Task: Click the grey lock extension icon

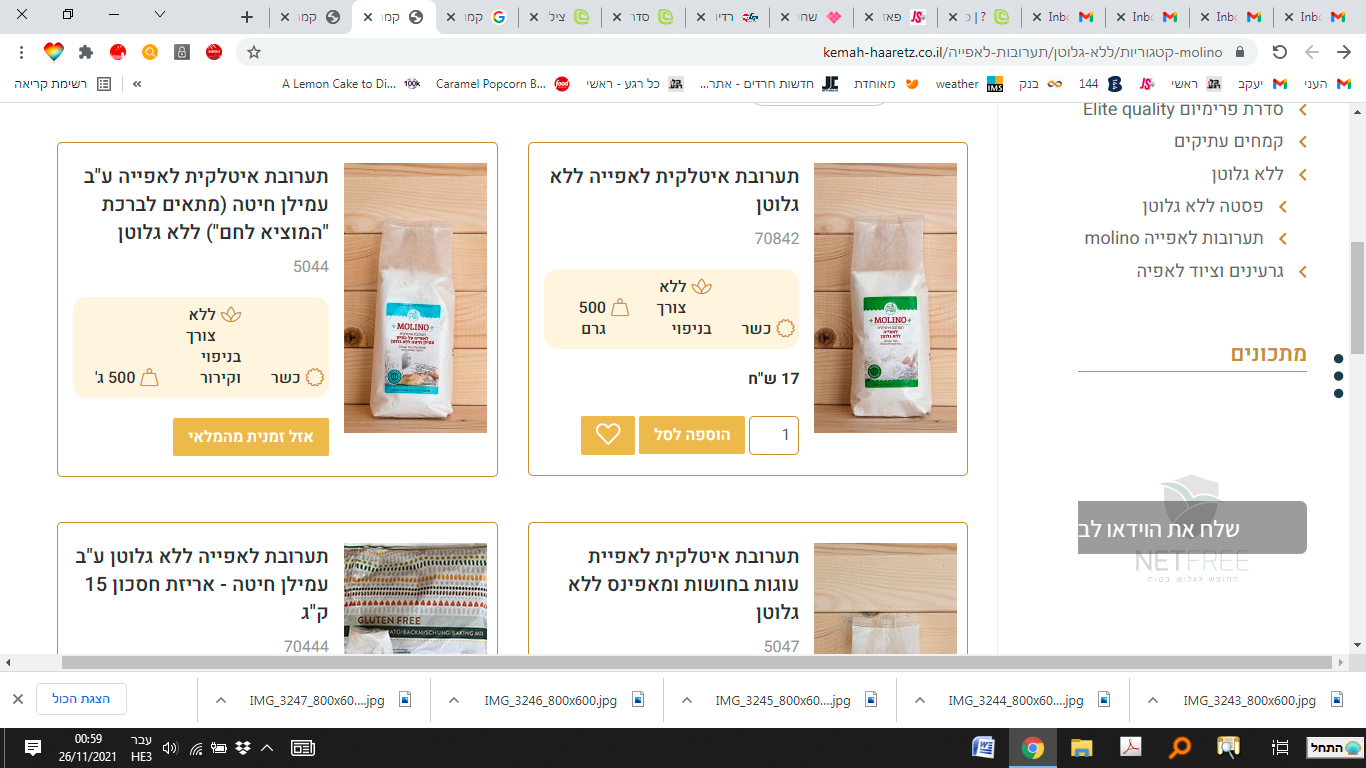Action: pyautogui.click(x=182, y=52)
